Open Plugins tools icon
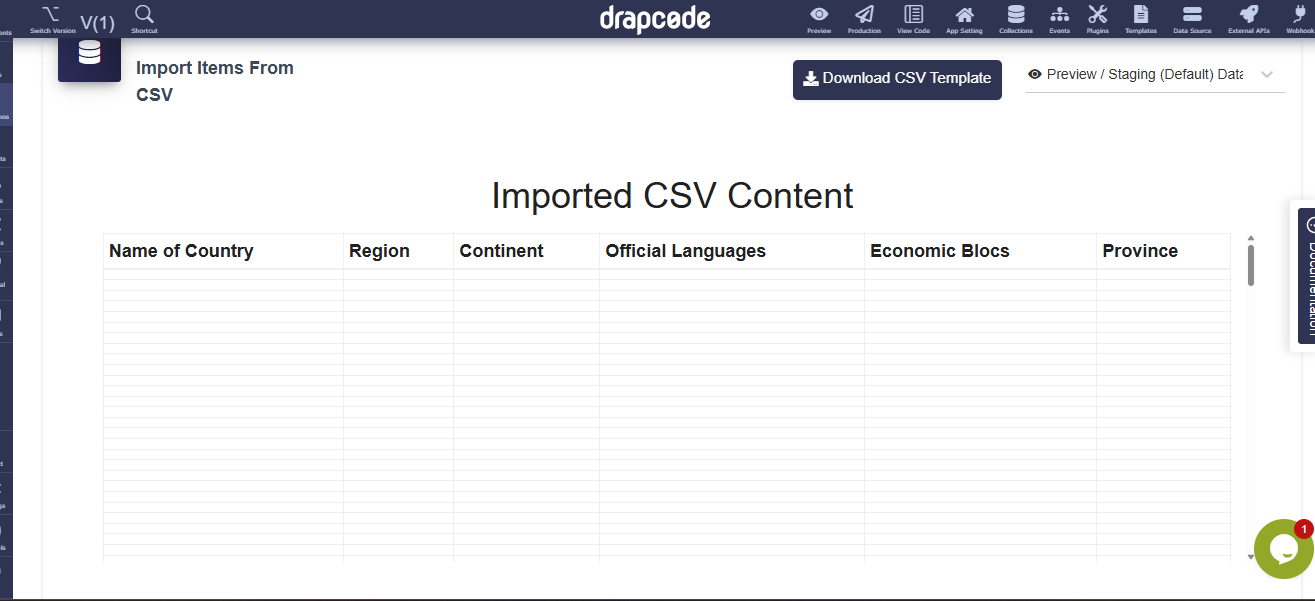This screenshot has height=601, width=1315. click(x=1098, y=15)
